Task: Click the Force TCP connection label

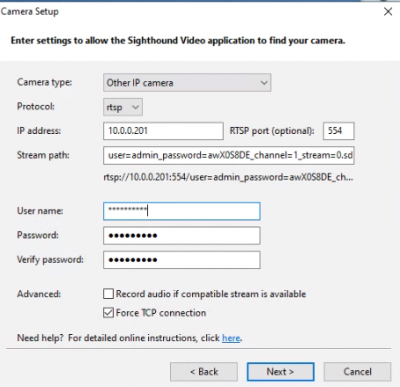Action: coord(161,313)
